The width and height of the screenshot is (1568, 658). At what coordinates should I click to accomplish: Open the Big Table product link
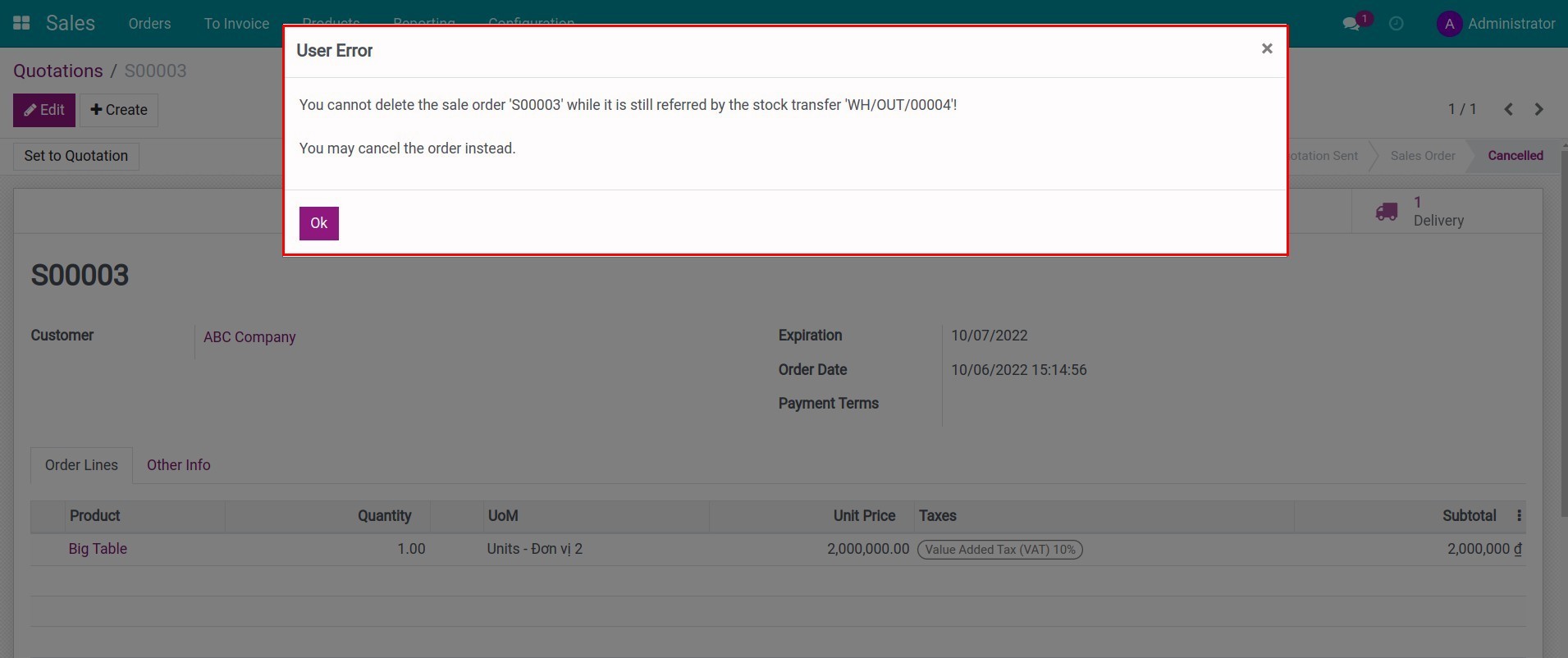pos(98,549)
